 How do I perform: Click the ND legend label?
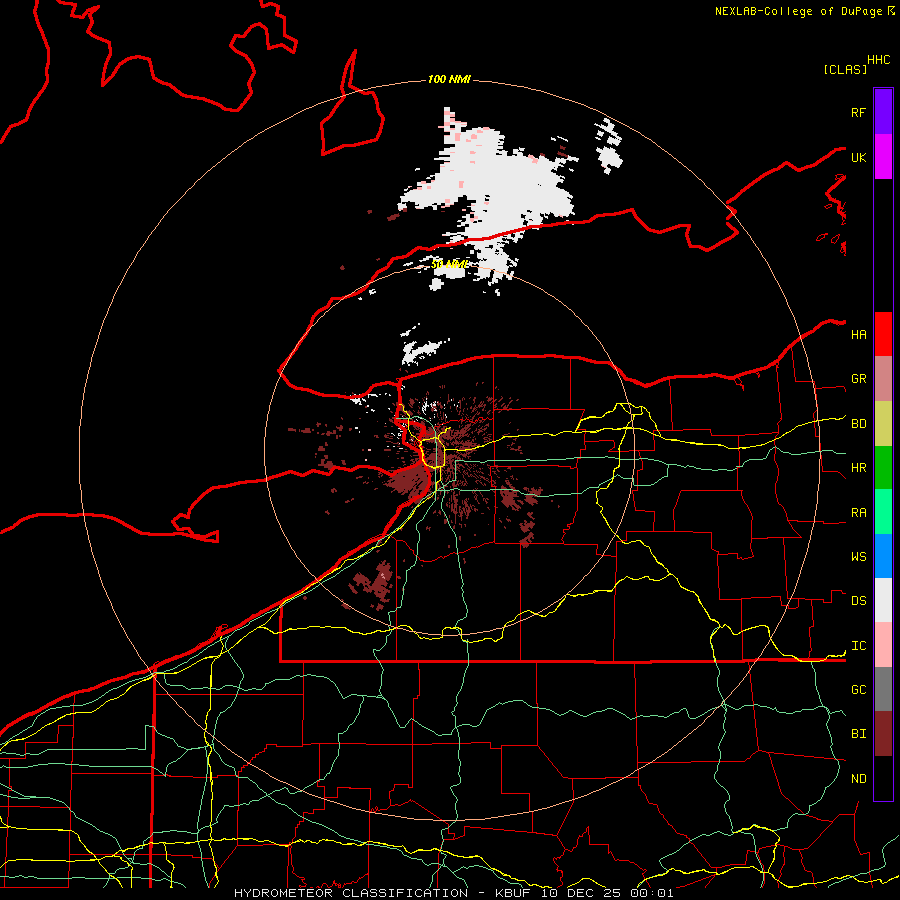[858, 779]
